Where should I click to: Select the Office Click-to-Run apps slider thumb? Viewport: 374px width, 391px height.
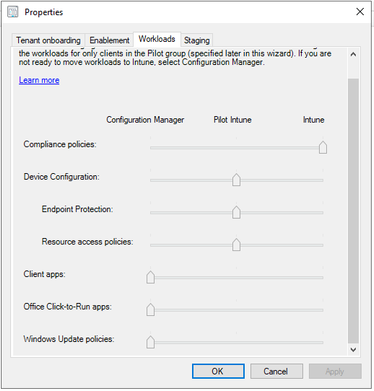tap(151, 309)
